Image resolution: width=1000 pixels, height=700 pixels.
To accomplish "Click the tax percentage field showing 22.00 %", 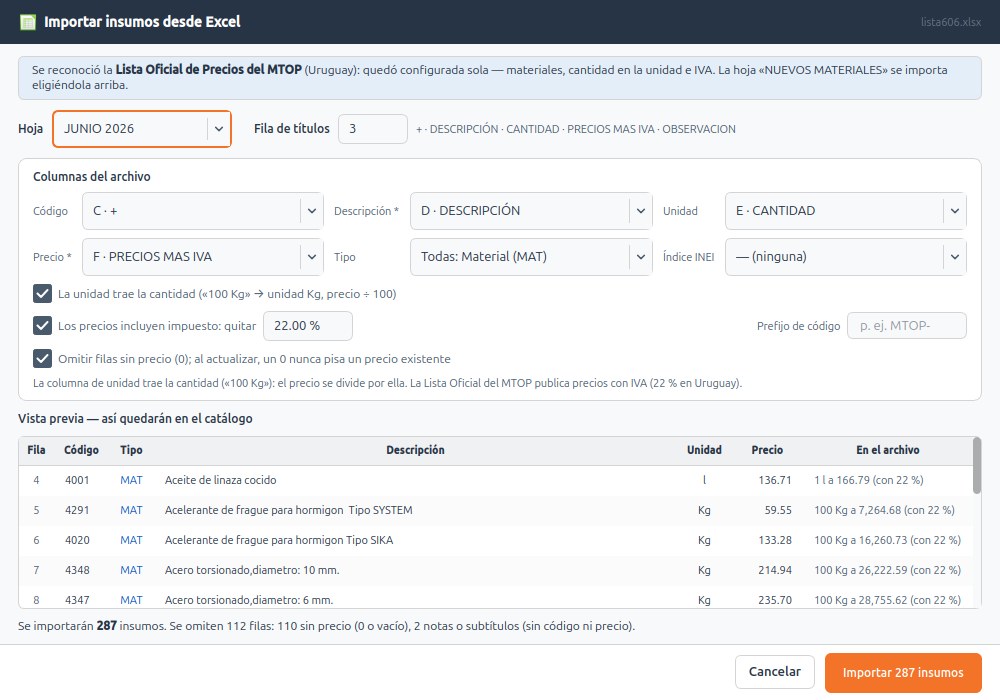I will click(x=307, y=326).
